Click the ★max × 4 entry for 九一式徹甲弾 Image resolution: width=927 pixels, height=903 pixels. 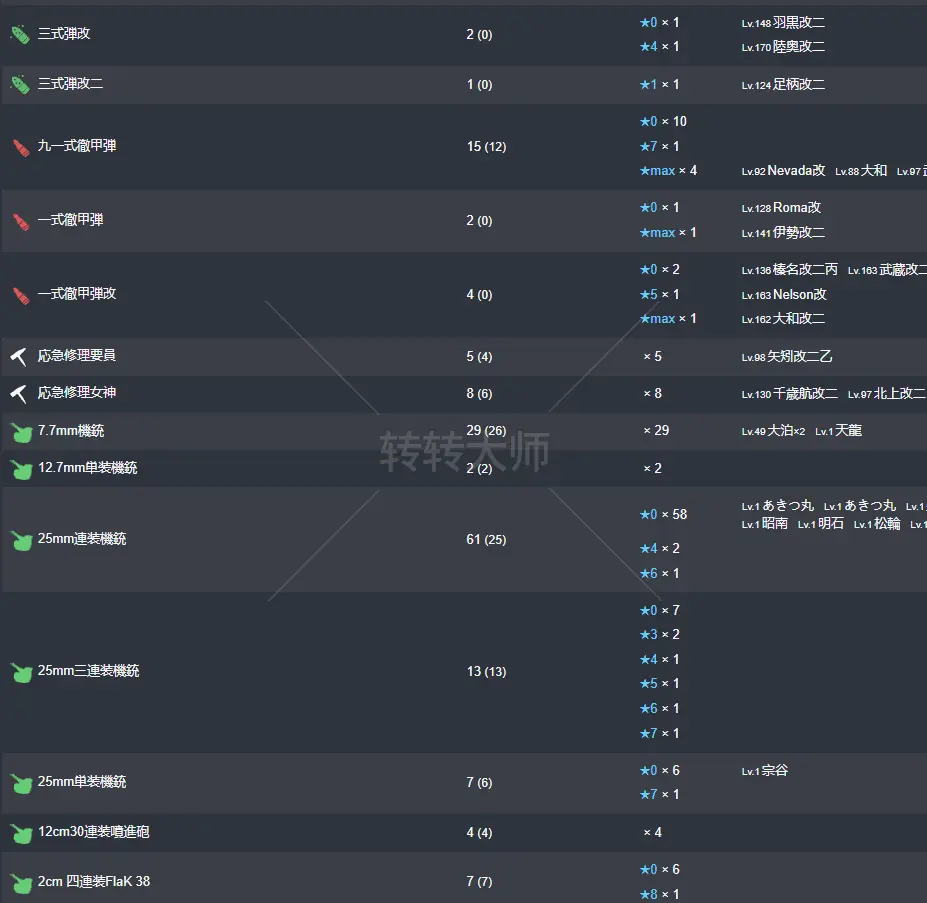click(668, 171)
